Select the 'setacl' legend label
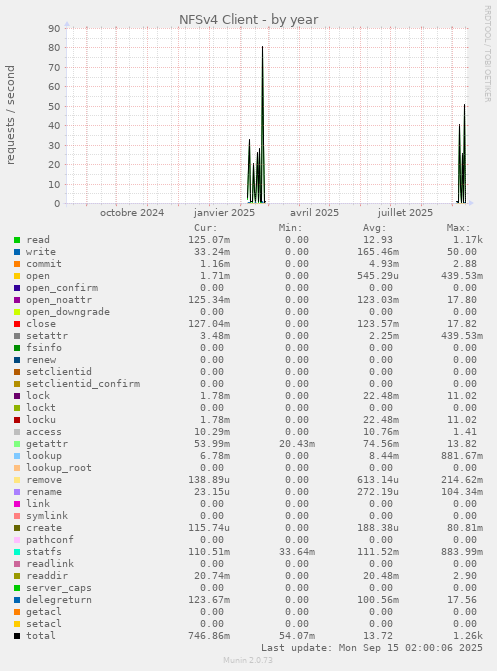This screenshot has width=497, height=671. coord(44,624)
